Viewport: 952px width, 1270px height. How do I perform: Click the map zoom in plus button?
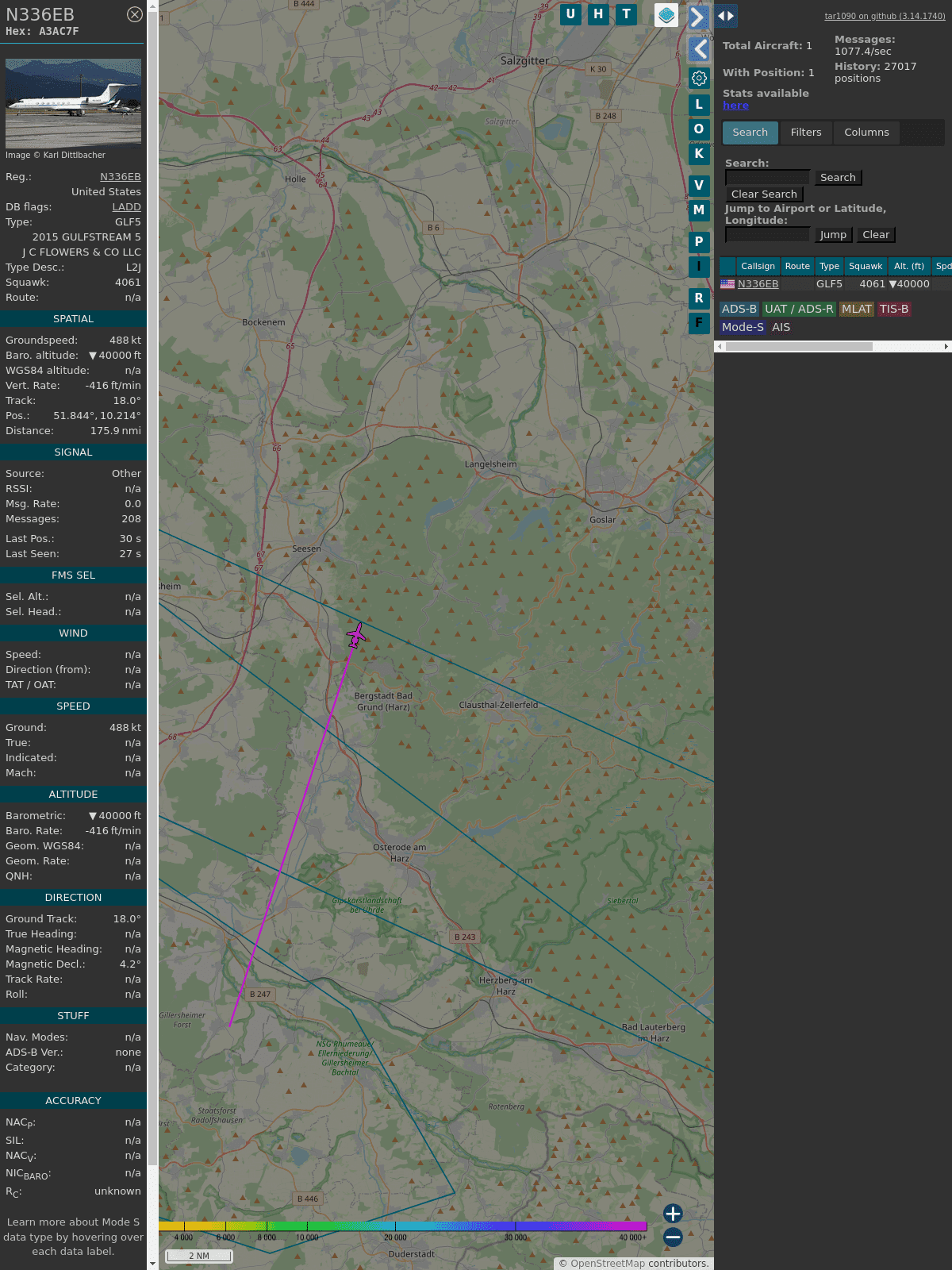click(x=673, y=1214)
